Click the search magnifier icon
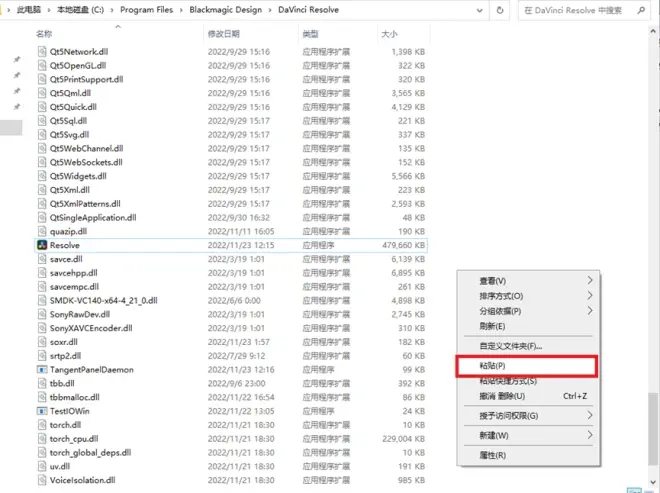 (641, 10)
